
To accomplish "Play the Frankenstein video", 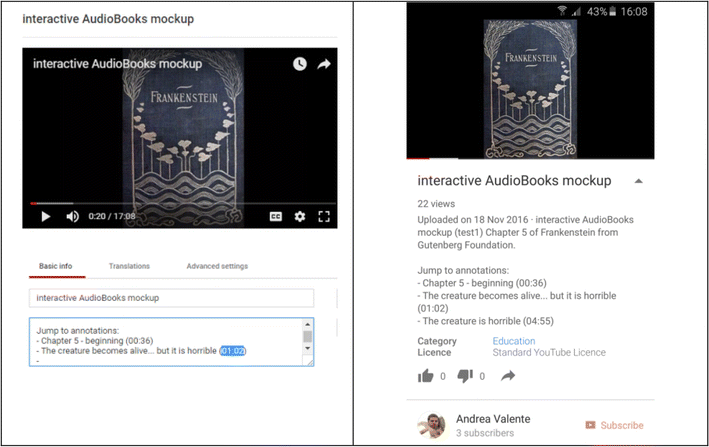I will click(x=46, y=216).
